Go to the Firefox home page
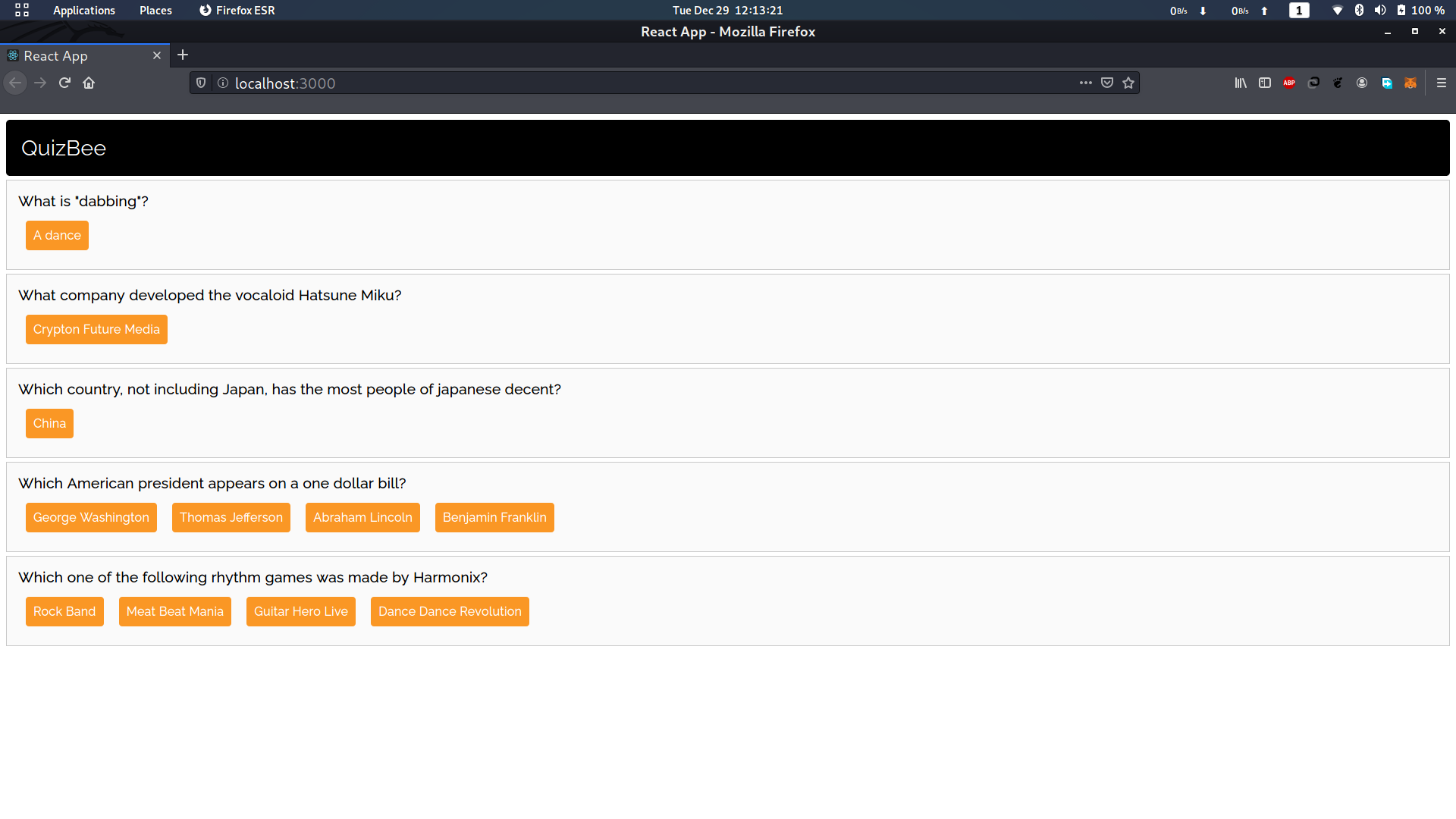This screenshot has width=1456, height=819. 89,83
